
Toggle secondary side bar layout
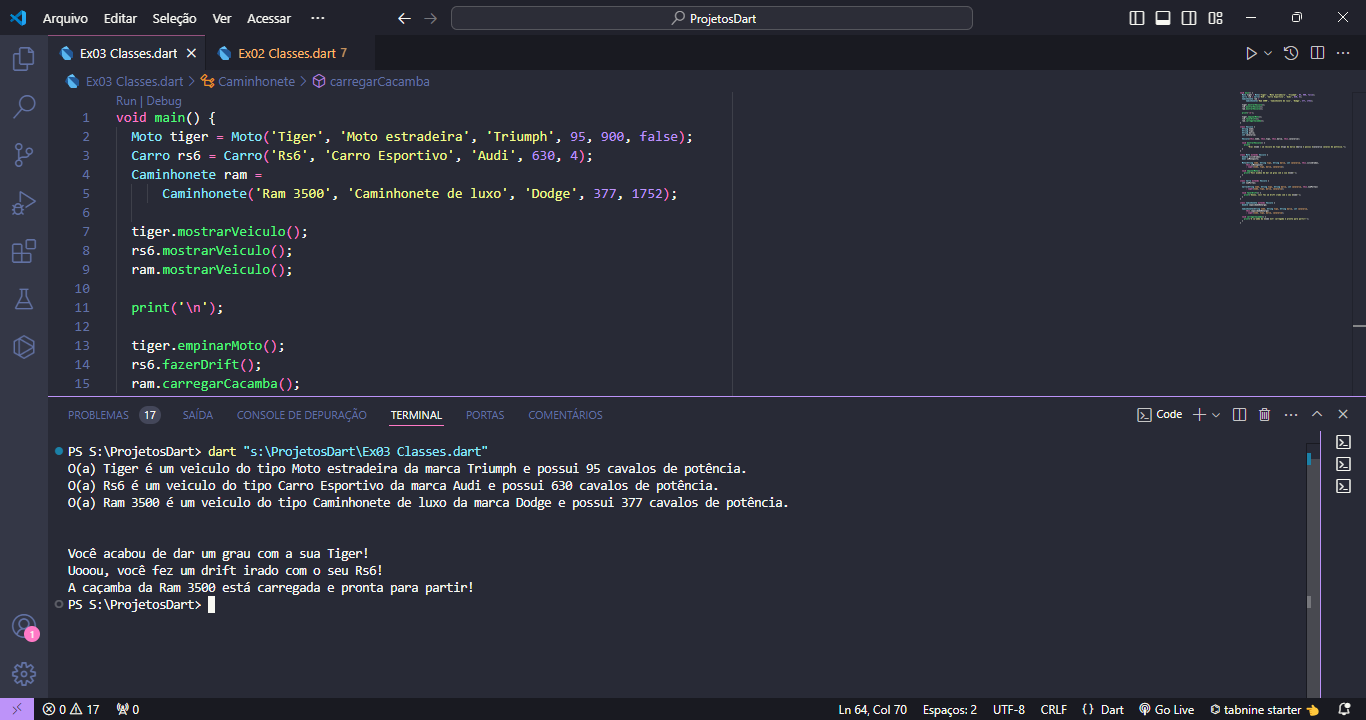(x=1189, y=18)
